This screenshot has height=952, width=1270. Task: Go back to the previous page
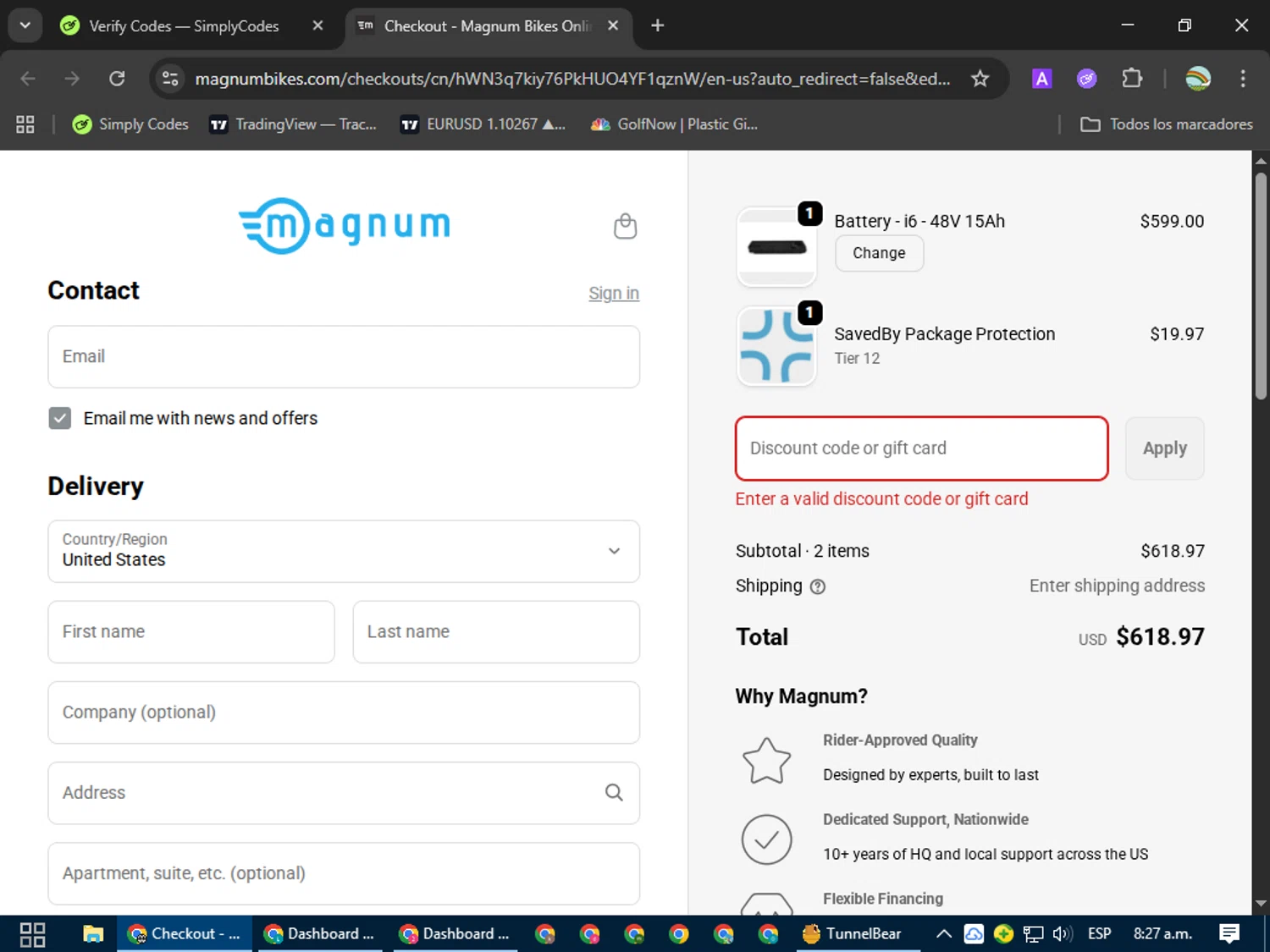point(28,79)
